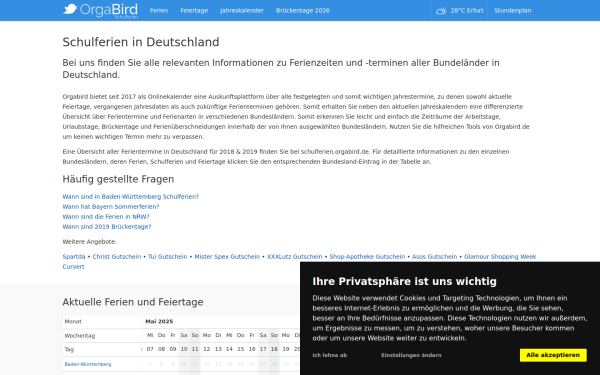Open 'Wann sind die Ferien in NRW?' link

pyautogui.click(x=106, y=217)
